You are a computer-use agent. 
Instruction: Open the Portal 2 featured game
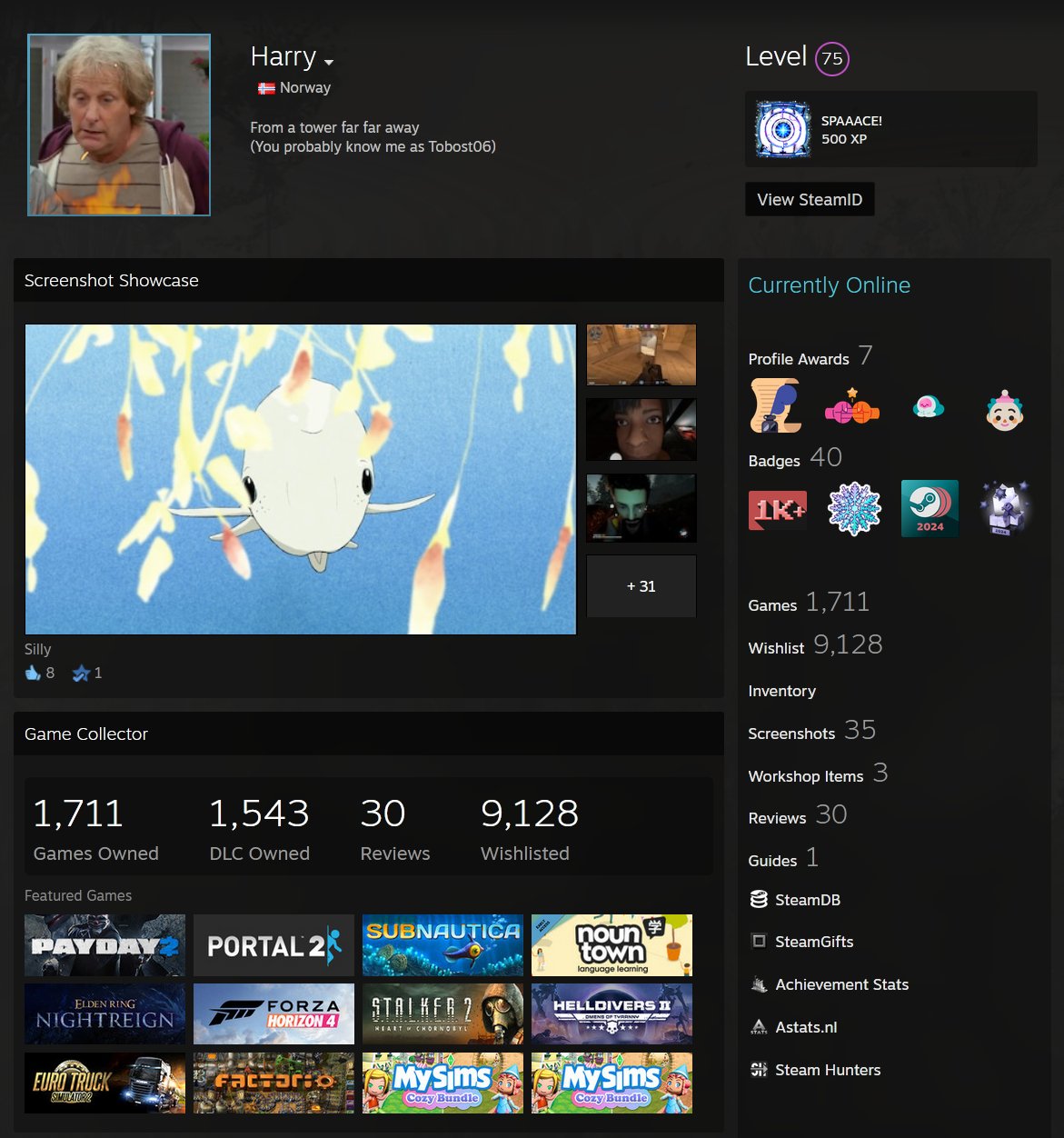pos(273,945)
